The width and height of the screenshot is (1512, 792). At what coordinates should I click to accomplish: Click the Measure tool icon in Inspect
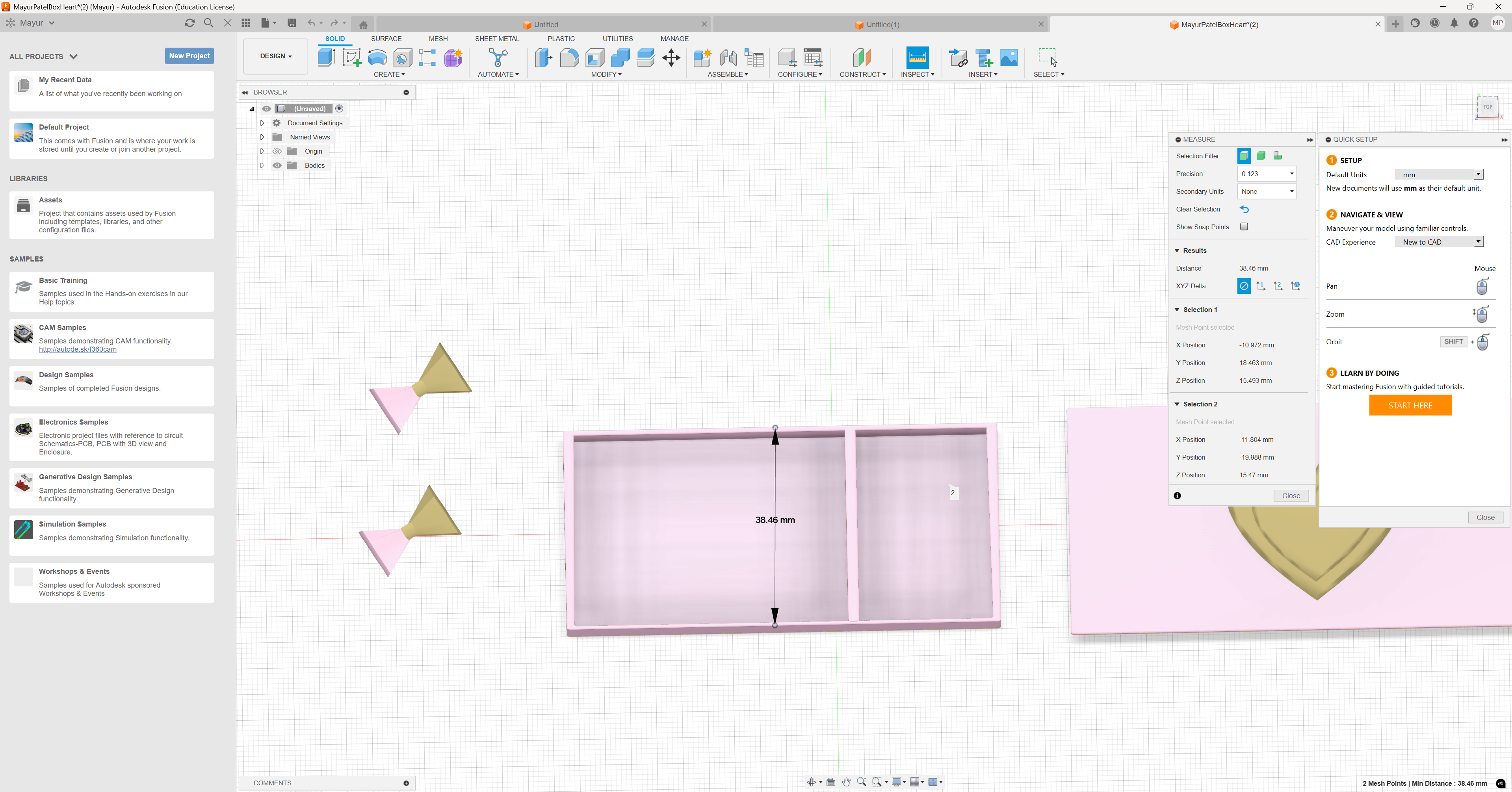tap(917, 57)
